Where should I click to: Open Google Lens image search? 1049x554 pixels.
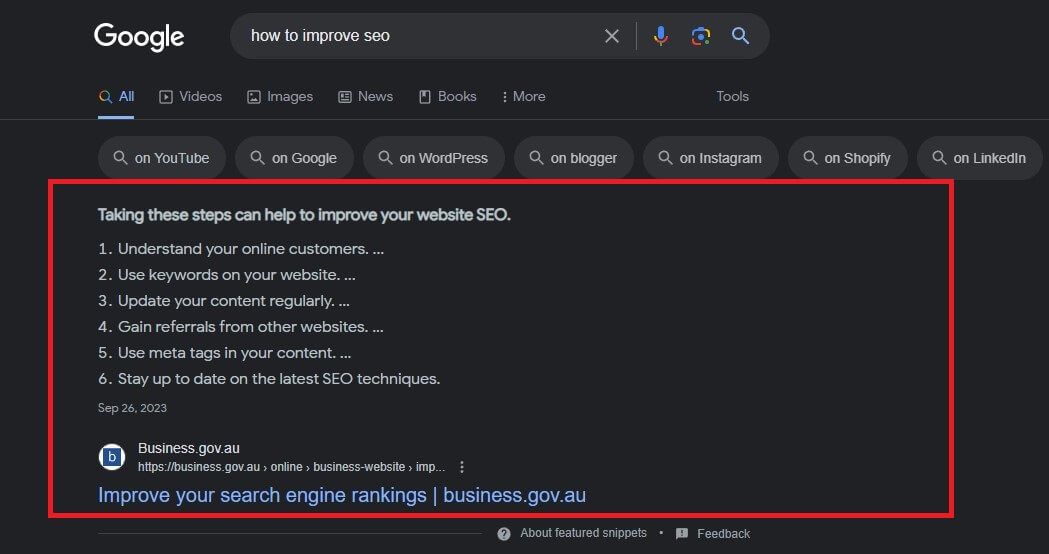(700, 36)
